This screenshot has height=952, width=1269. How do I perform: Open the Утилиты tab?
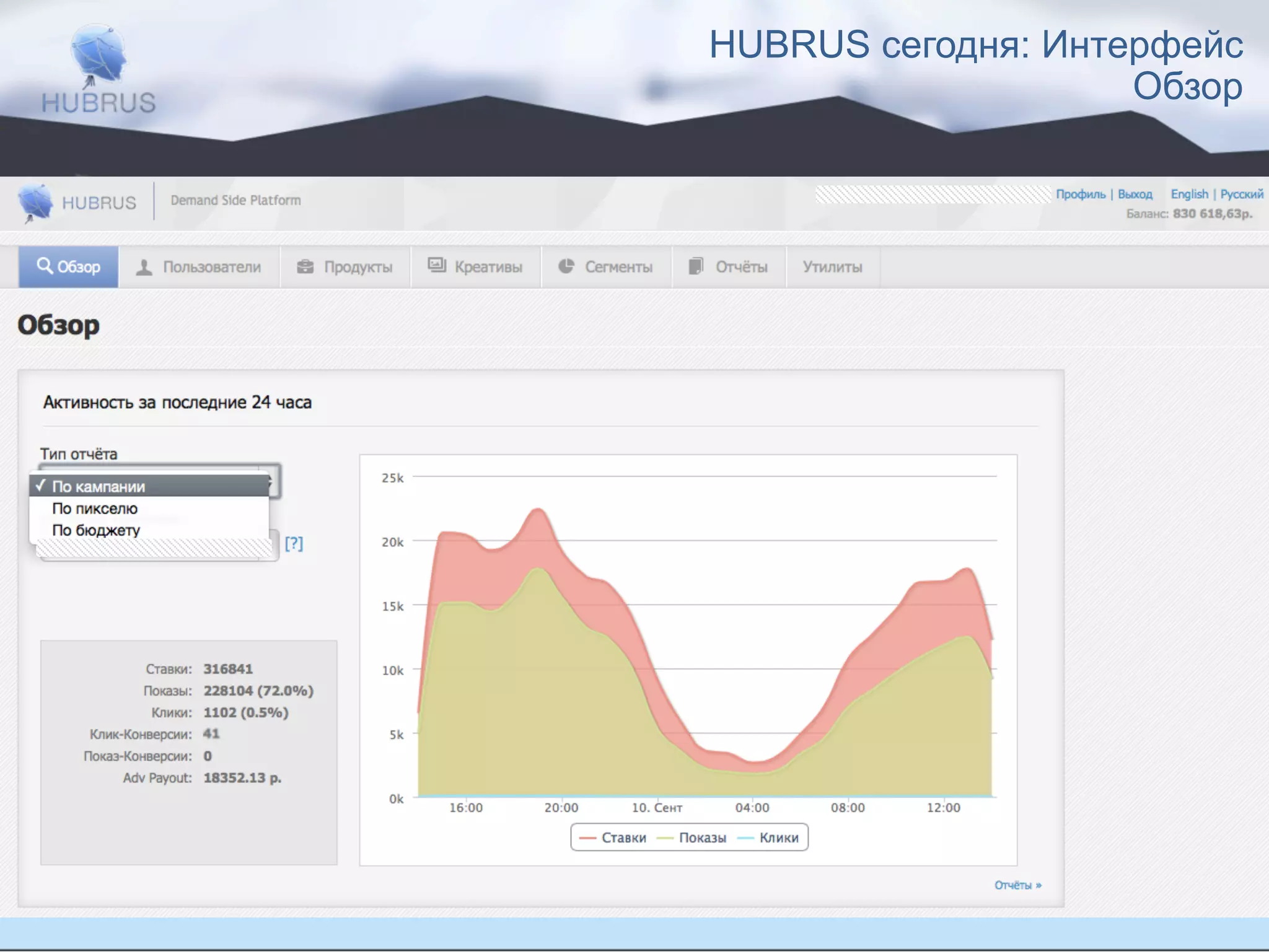pyautogui.click(x=833, y=267)
